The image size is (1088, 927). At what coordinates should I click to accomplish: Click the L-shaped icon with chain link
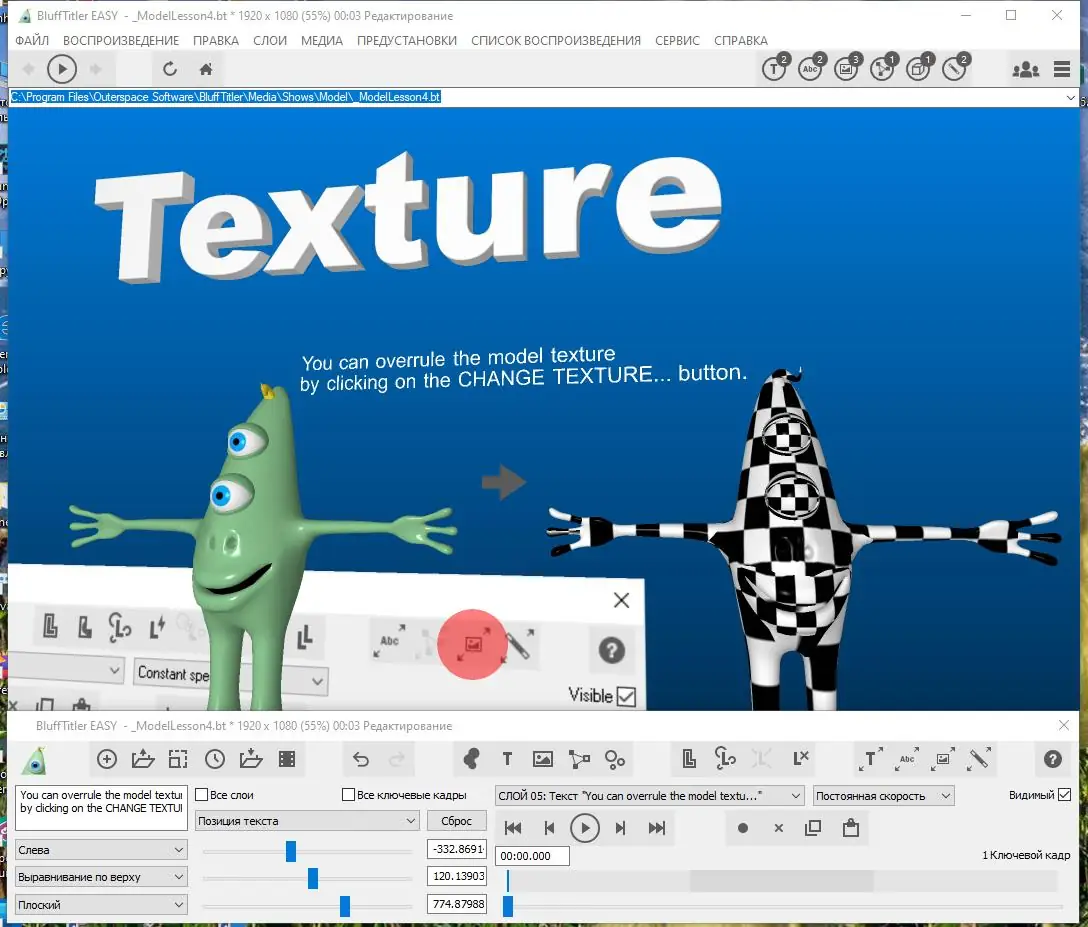pos(725,758)
